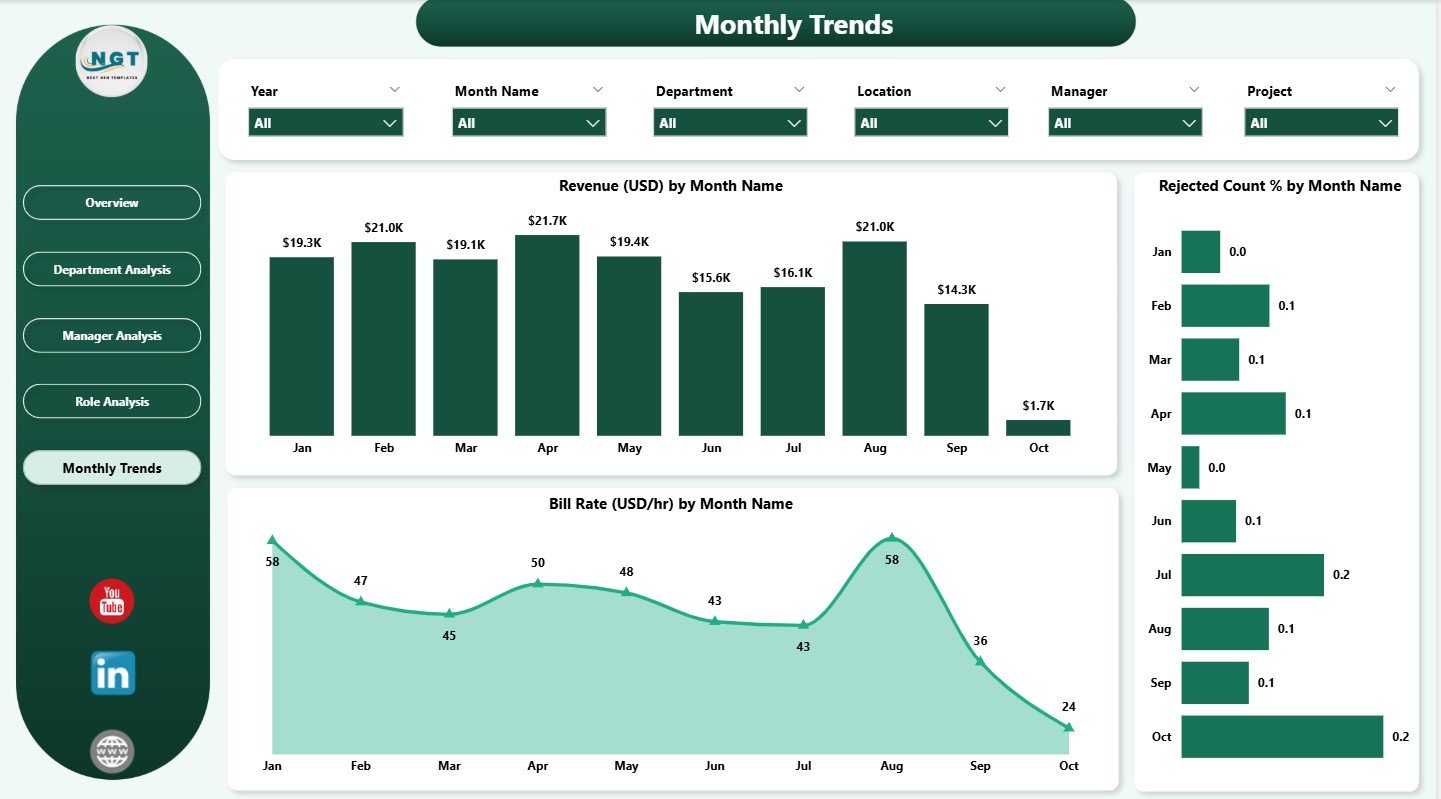Click the NGT logo at the top

pyautogui.click(x=112, y=62)
